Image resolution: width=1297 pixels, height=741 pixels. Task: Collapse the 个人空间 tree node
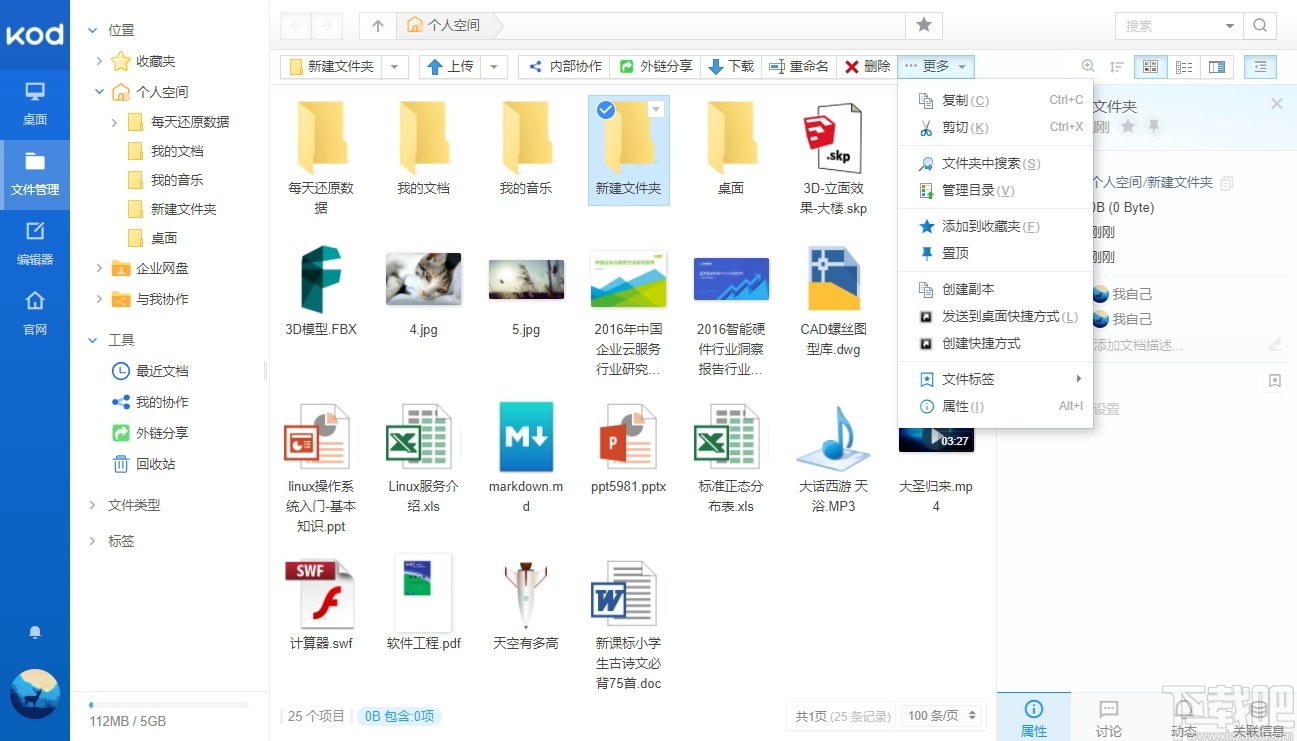98,91
